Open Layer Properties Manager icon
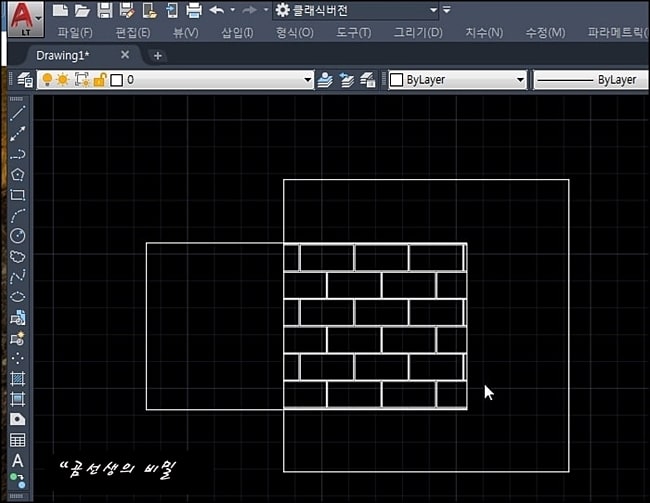 (x=25, y=80)
